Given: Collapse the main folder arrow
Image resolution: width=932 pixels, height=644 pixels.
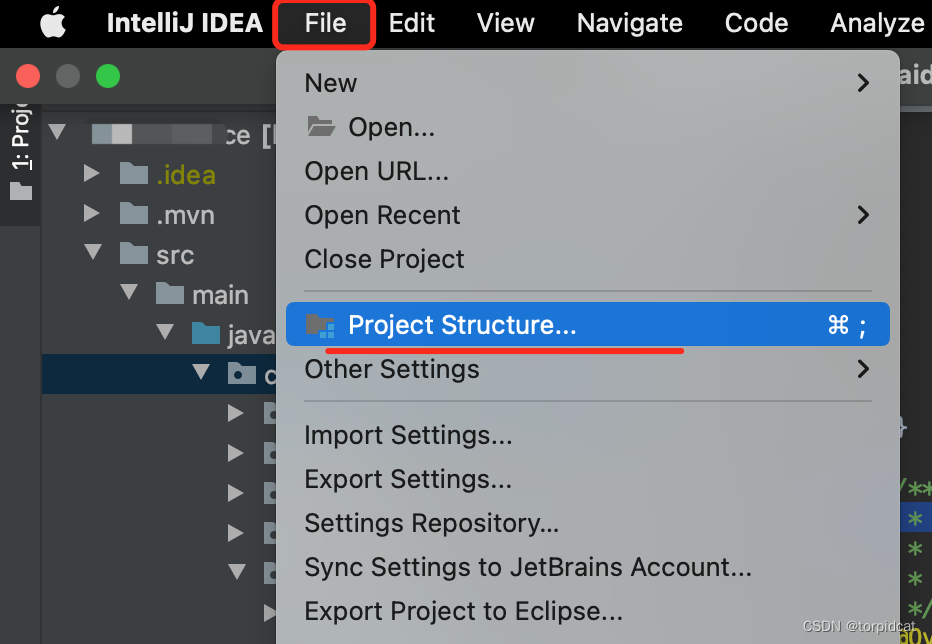Looking at the screenshot, I should pyautogui.click(x=129, y=291).
